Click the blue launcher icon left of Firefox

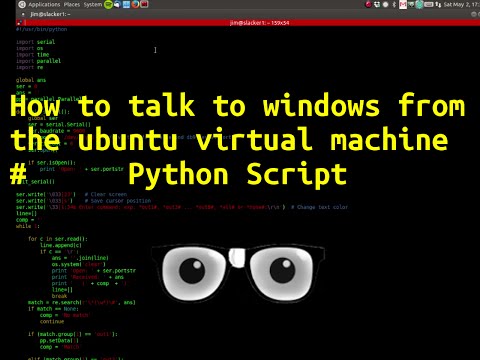[x=126, y=4]
